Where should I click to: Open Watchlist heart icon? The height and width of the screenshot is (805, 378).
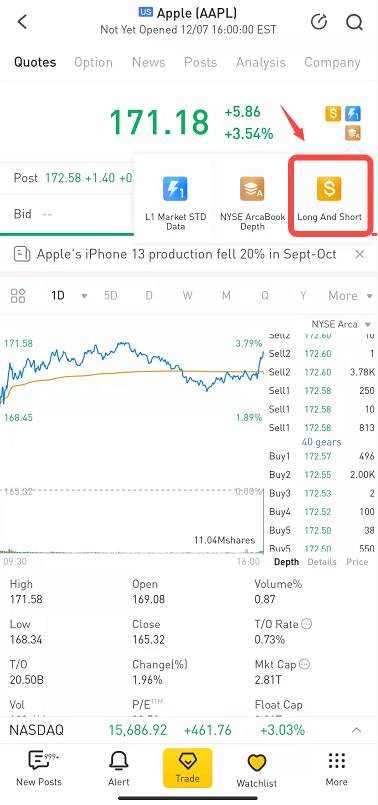(256, 762)
